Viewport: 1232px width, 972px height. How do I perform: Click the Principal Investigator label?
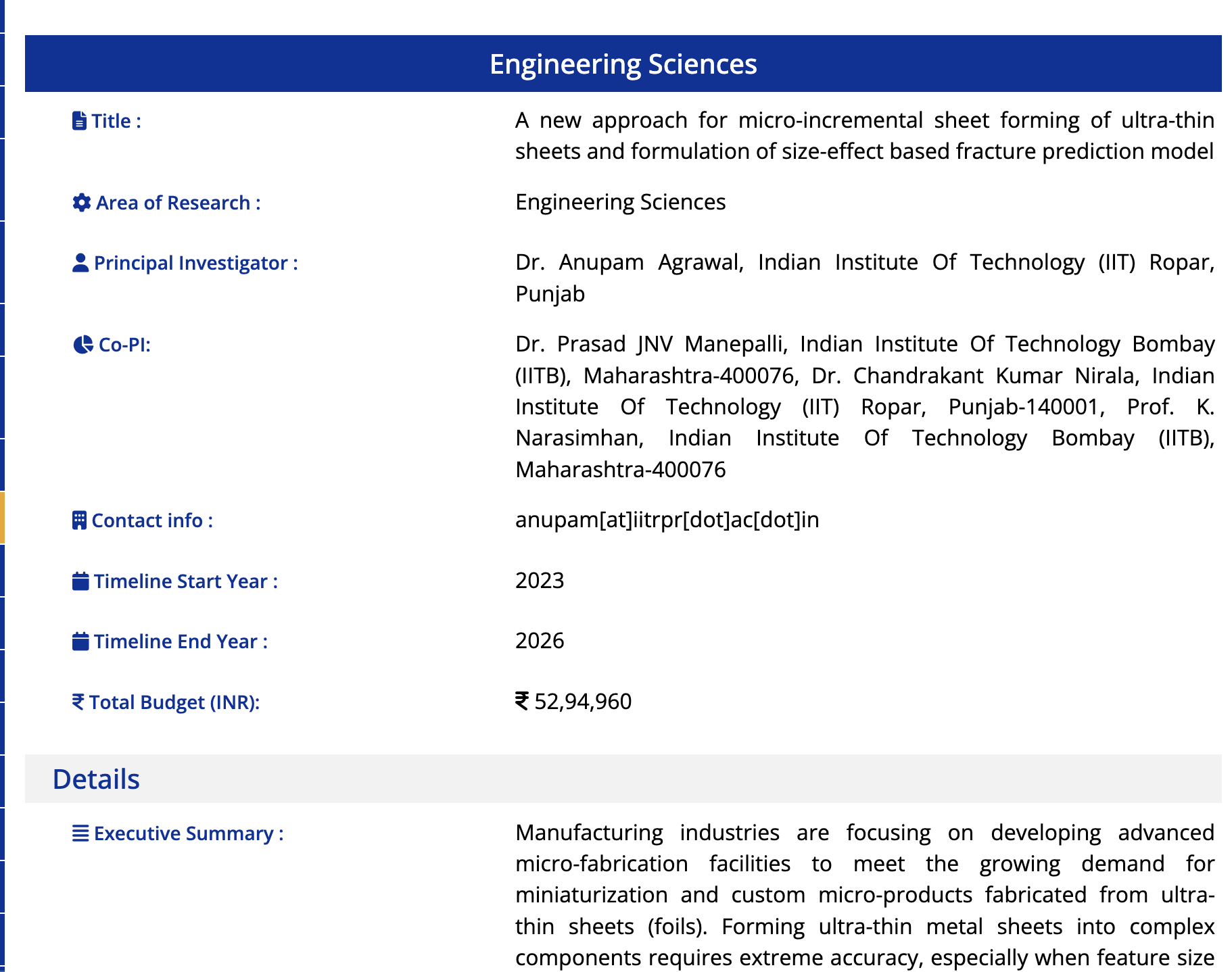tap(195, 263)
